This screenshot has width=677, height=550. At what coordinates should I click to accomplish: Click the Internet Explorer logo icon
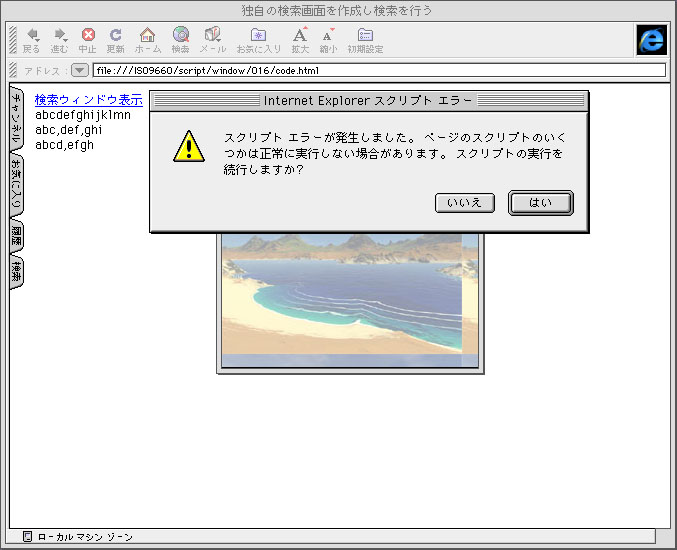(x=652, y=40)
